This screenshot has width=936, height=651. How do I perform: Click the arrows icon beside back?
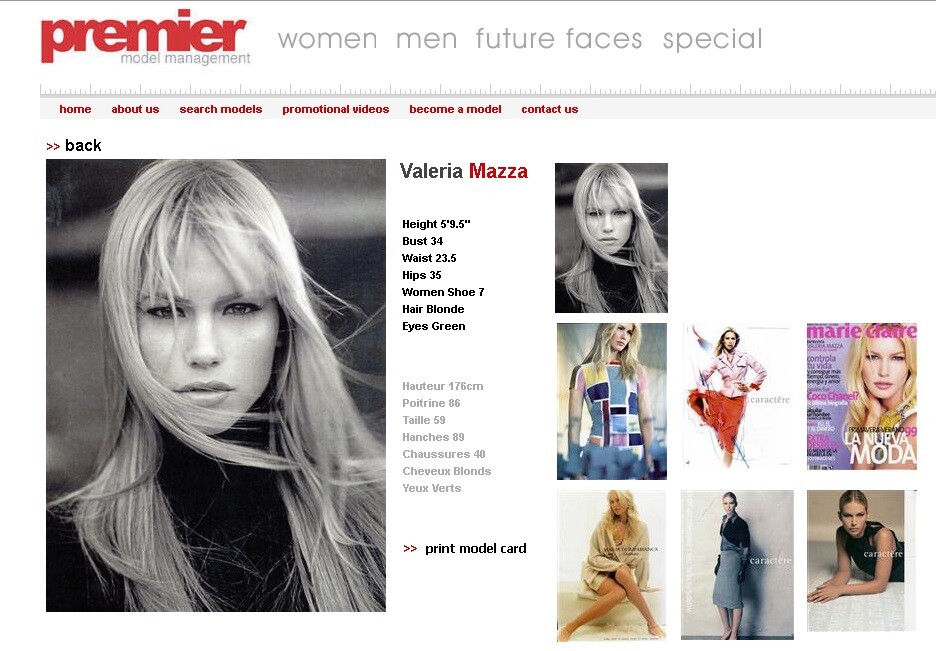tap(53, 146)
